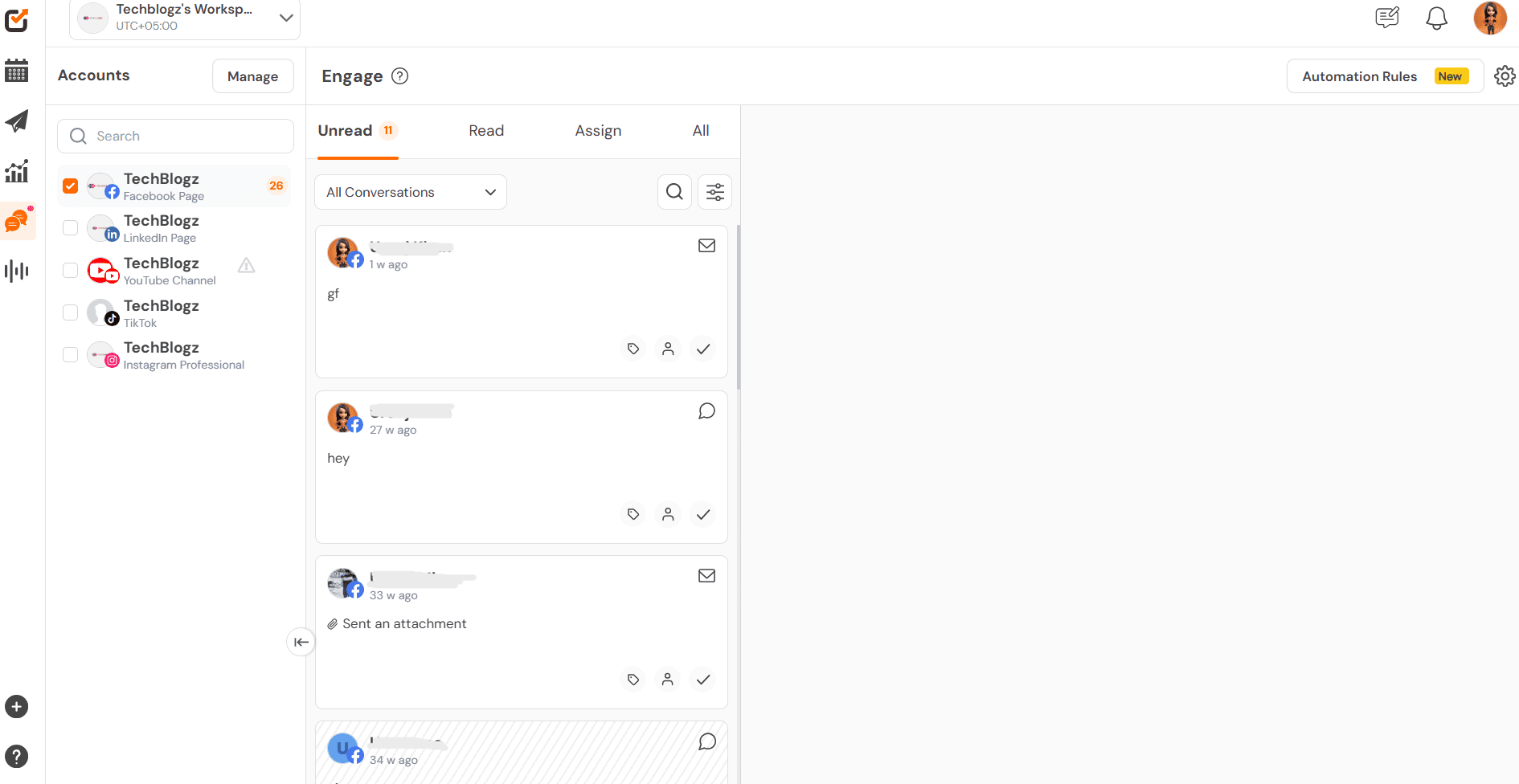Switch to the Assign tab

coord(598,130)
